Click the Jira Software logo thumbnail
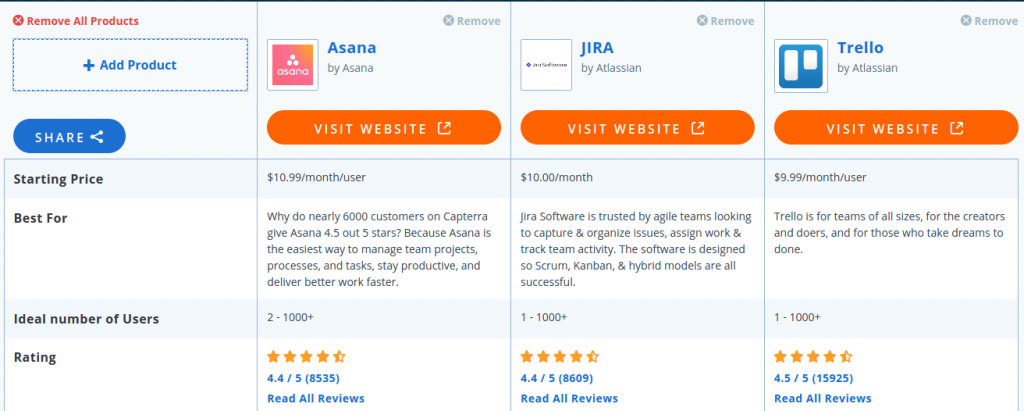This screenshot has width=1024, height=411. pyautogui.click(x=546, y=64)
